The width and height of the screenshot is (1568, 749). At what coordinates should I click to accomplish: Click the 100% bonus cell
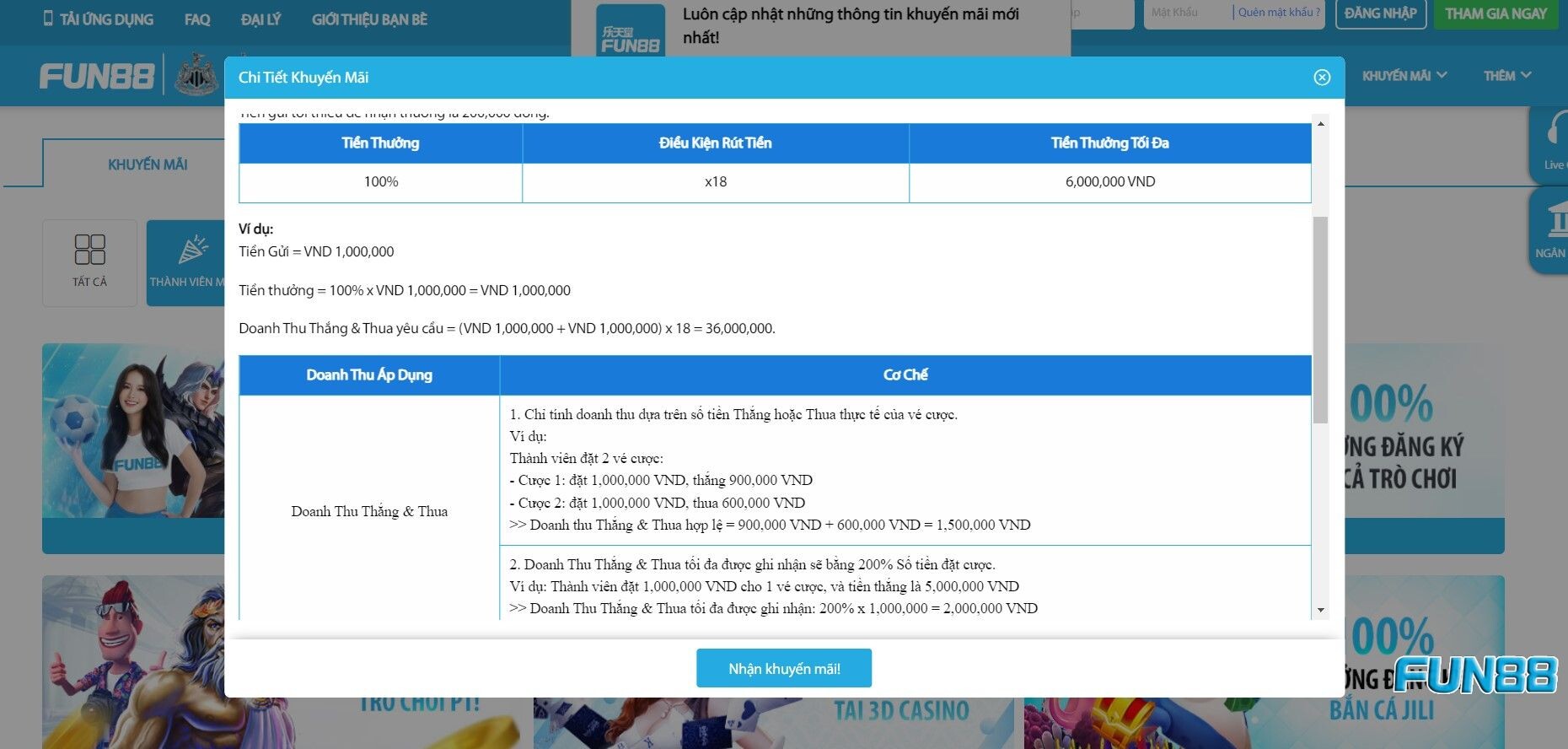click(380, 182)
